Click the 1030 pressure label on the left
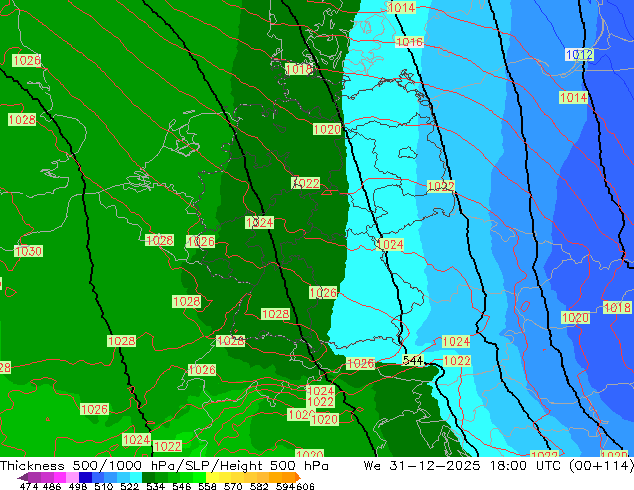Viewport: 634px width, 490px height. tap(28, 251)
